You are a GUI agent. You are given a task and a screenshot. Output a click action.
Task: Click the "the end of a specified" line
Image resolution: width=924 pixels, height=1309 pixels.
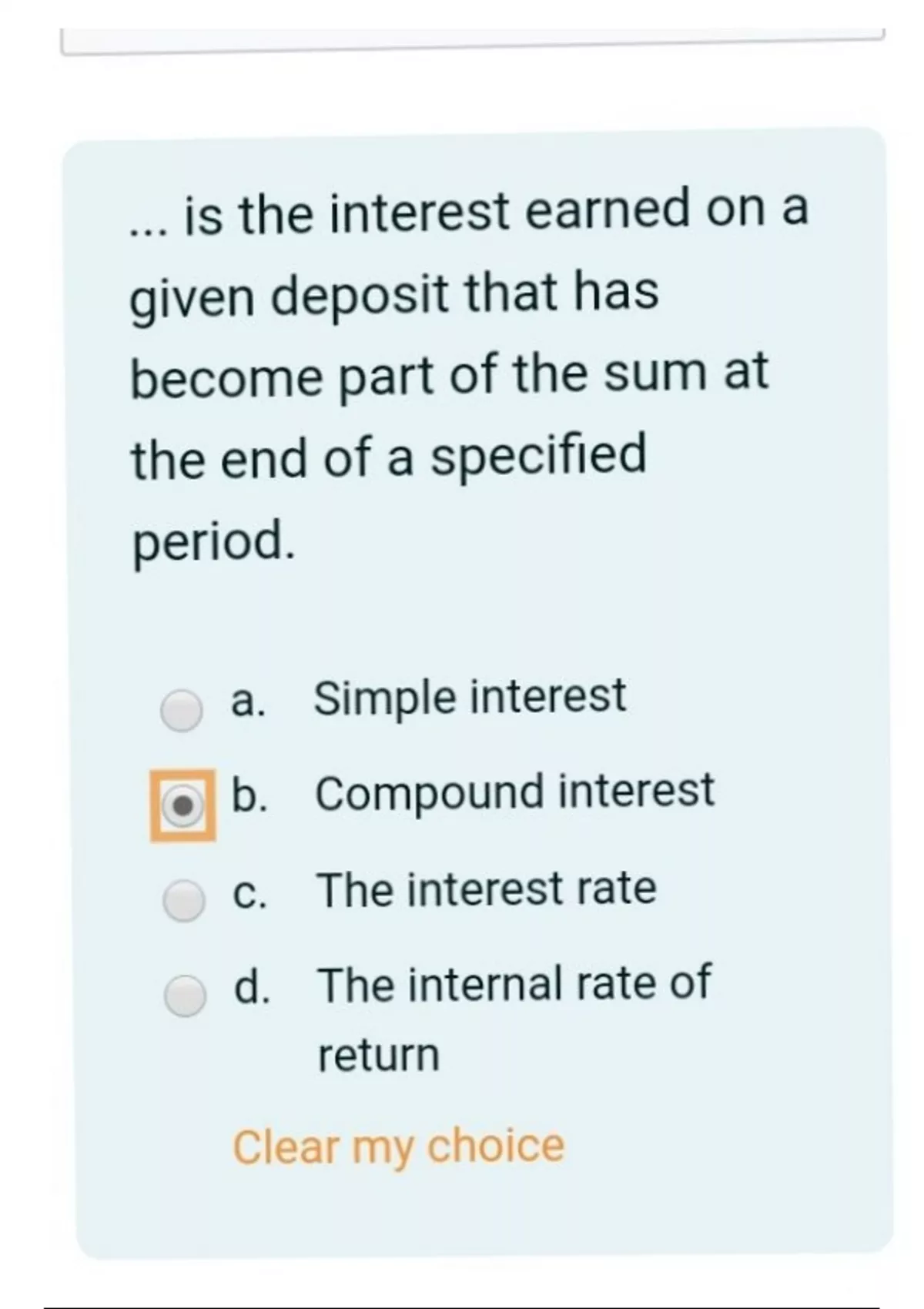click(x=389, y=456)
